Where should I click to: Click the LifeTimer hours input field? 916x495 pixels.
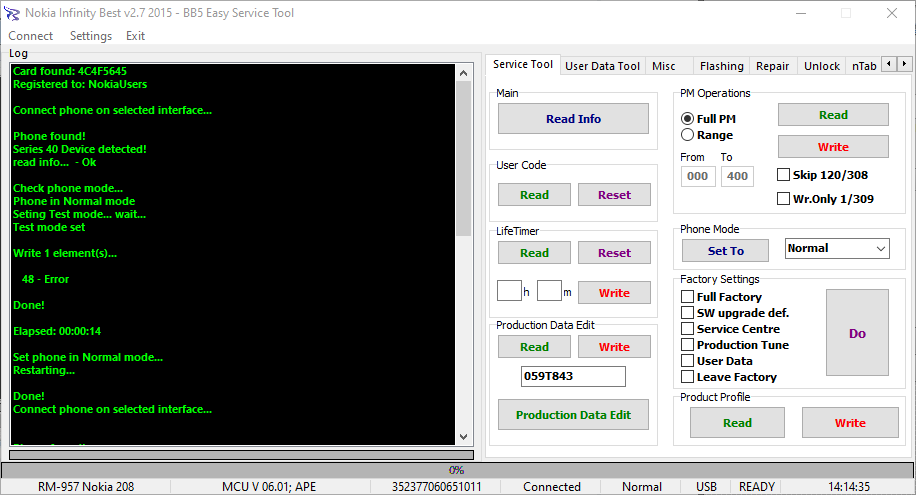[x=509, y=290]
